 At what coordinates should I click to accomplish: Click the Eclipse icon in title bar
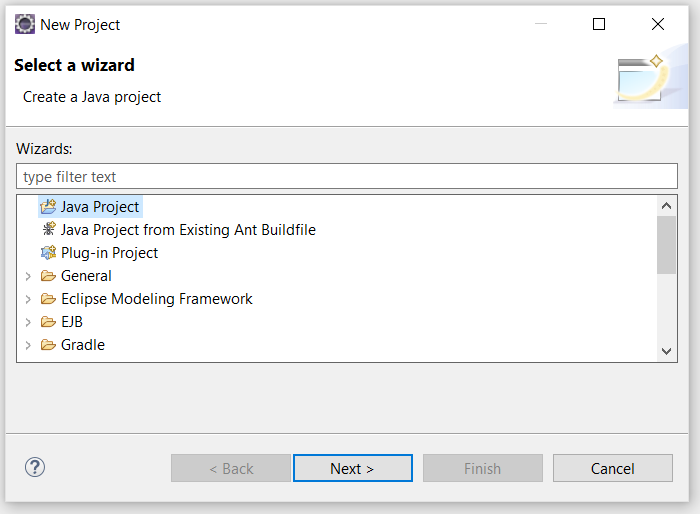pos(25,24)
